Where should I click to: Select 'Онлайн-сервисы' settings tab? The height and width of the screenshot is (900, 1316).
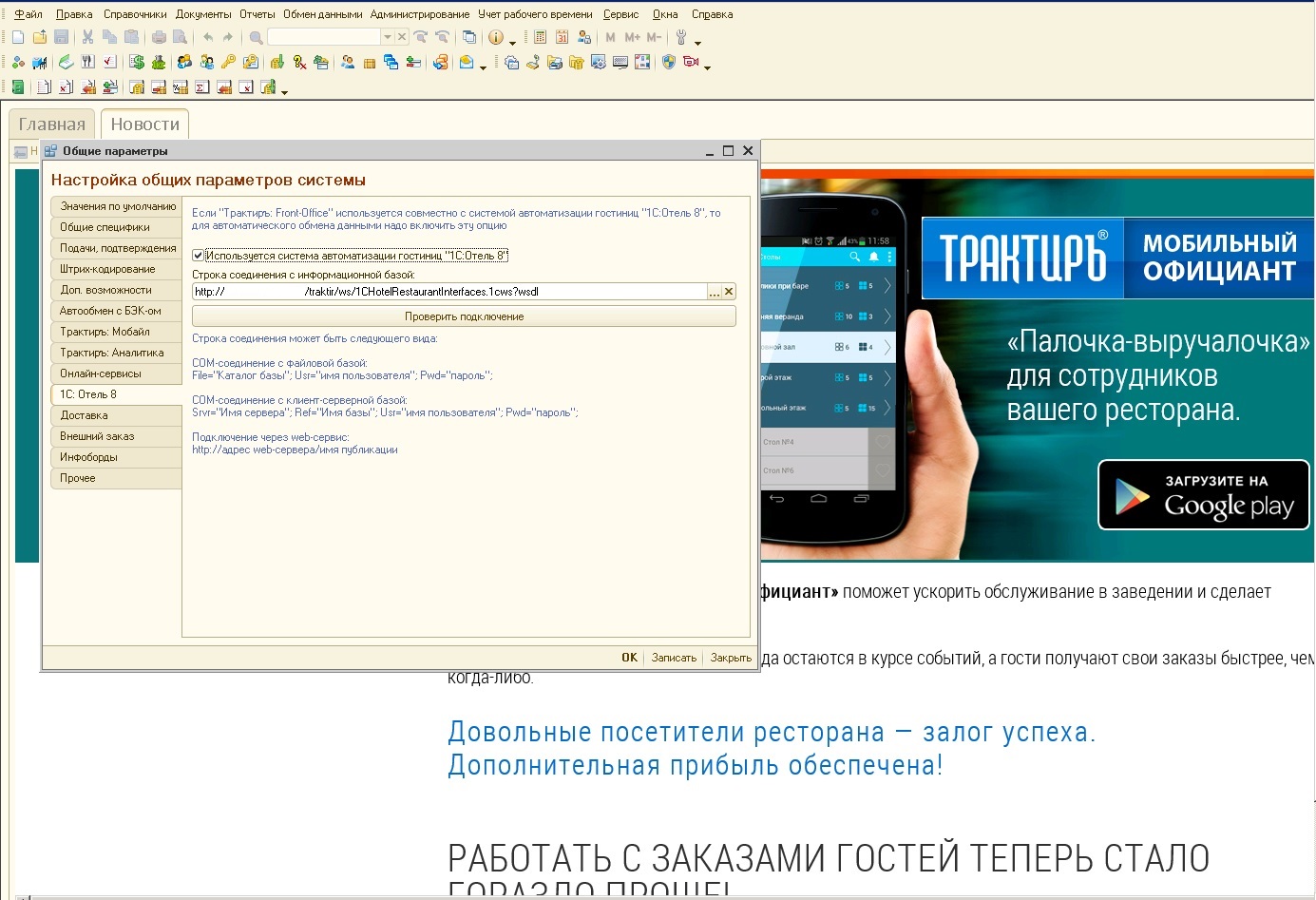click(116, 373)
